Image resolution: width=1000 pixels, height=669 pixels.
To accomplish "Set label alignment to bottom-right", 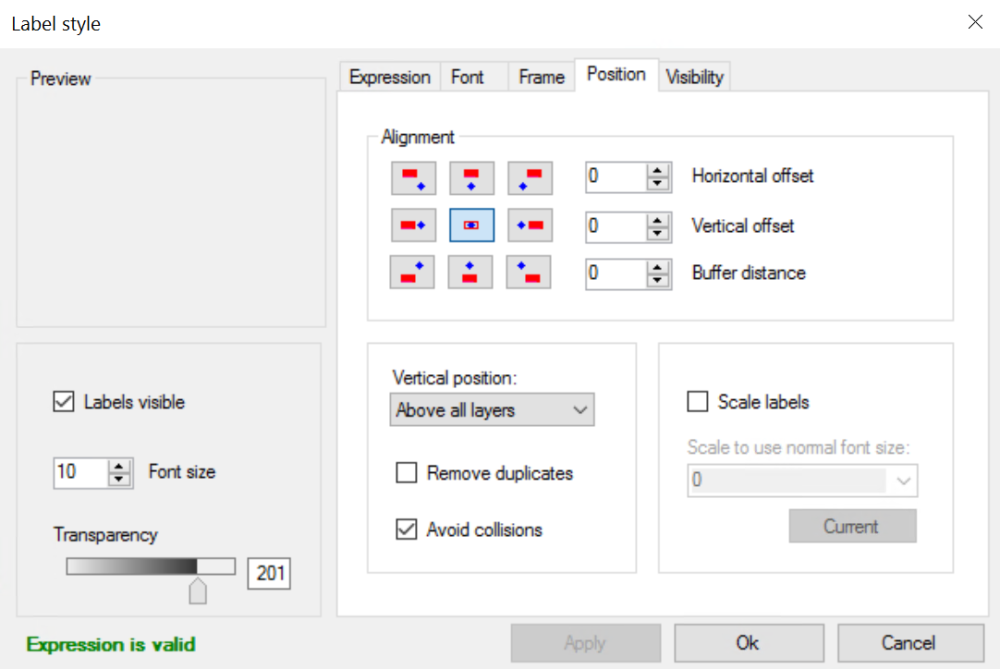I will coord(529,272).
